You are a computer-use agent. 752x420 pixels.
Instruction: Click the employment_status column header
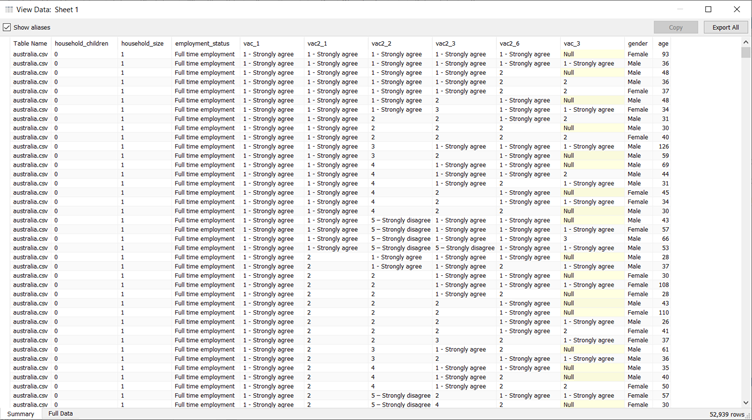tap(202, 44)
